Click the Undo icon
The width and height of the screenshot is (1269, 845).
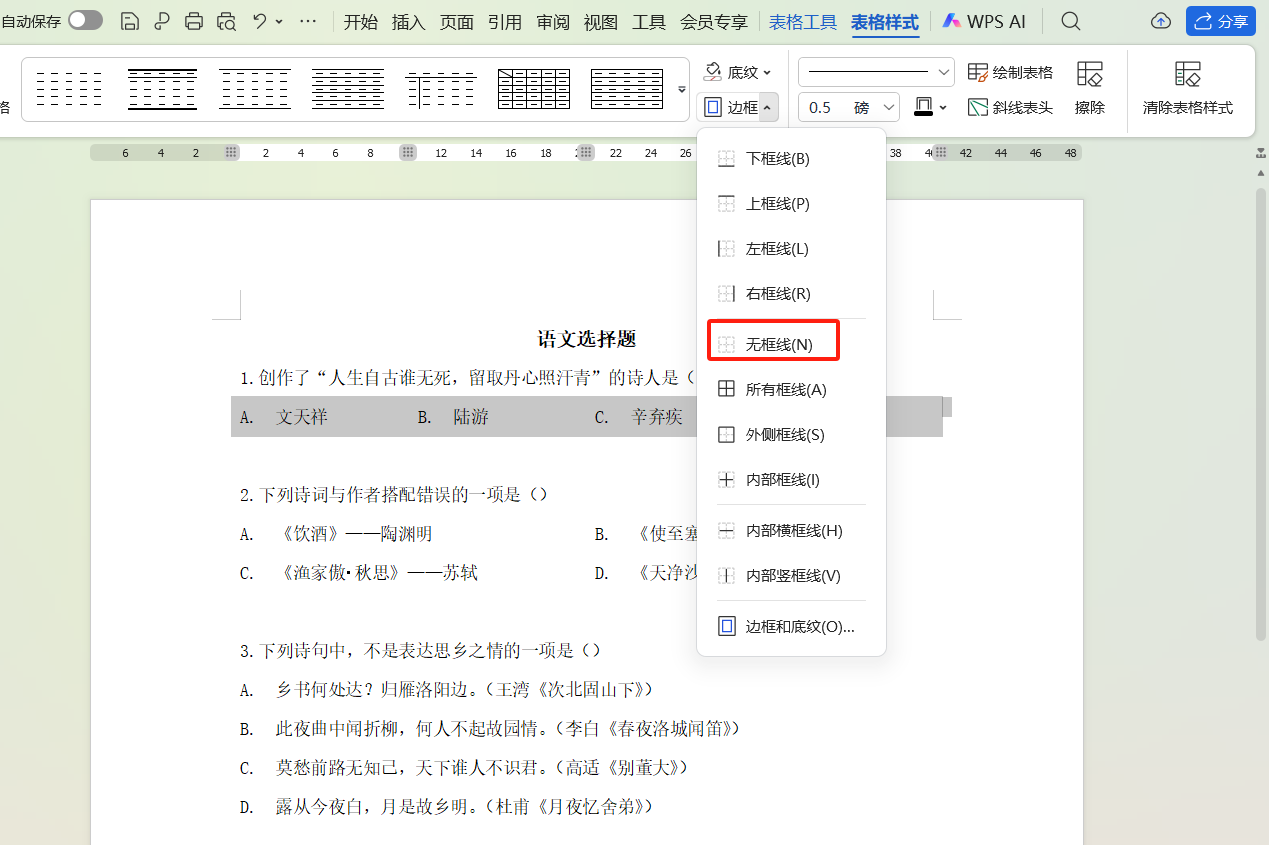258,20
